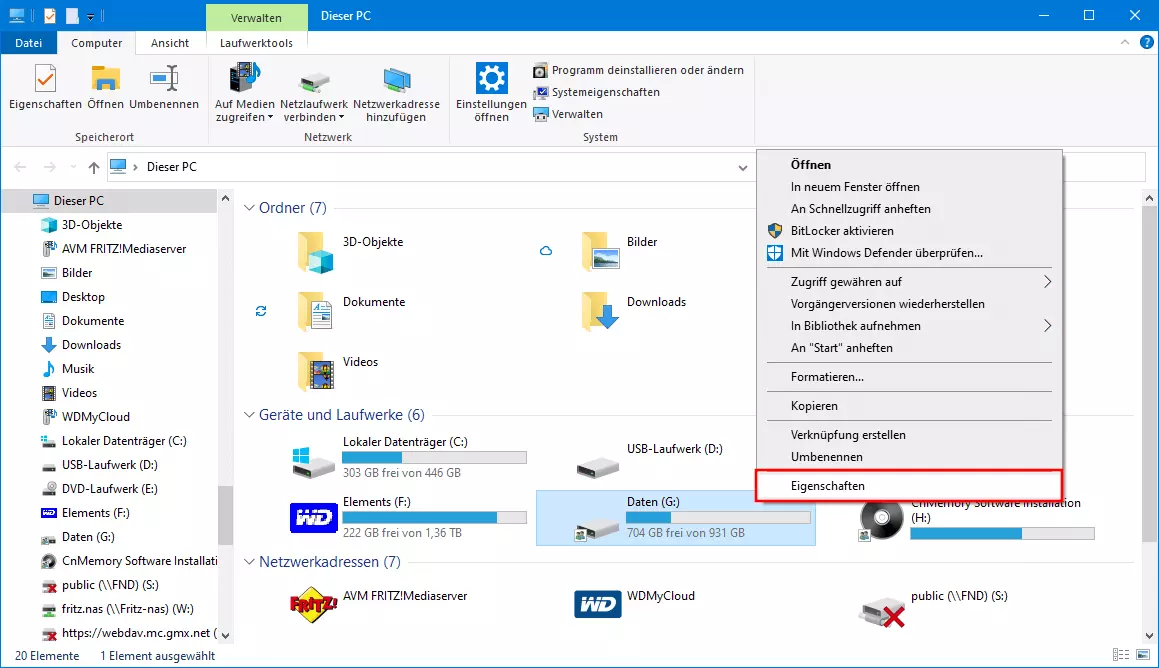The image size is (1159, 668).
Task: Choose Mit Windows Defender überprüfen
Action: tap(909, 253)
